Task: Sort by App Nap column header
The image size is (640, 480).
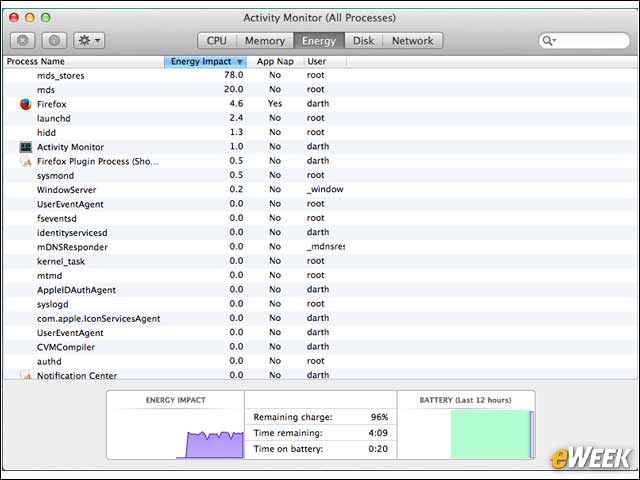Action: [275, 62]
